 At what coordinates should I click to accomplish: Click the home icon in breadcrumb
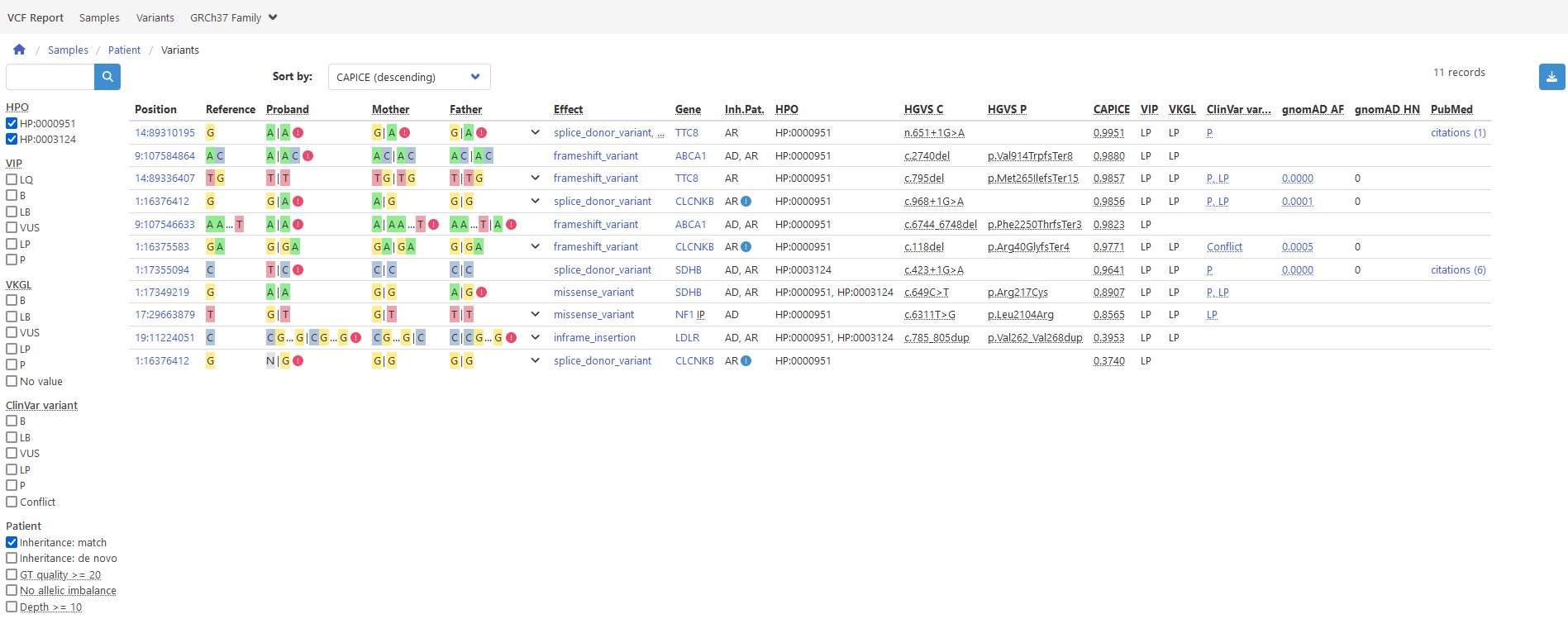[19, 50]
